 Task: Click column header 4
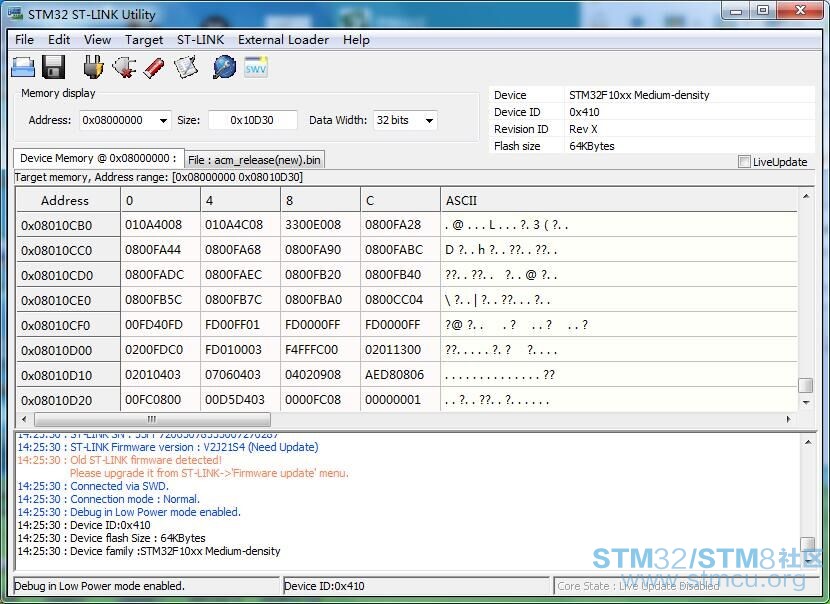click(x=240, y=200)
